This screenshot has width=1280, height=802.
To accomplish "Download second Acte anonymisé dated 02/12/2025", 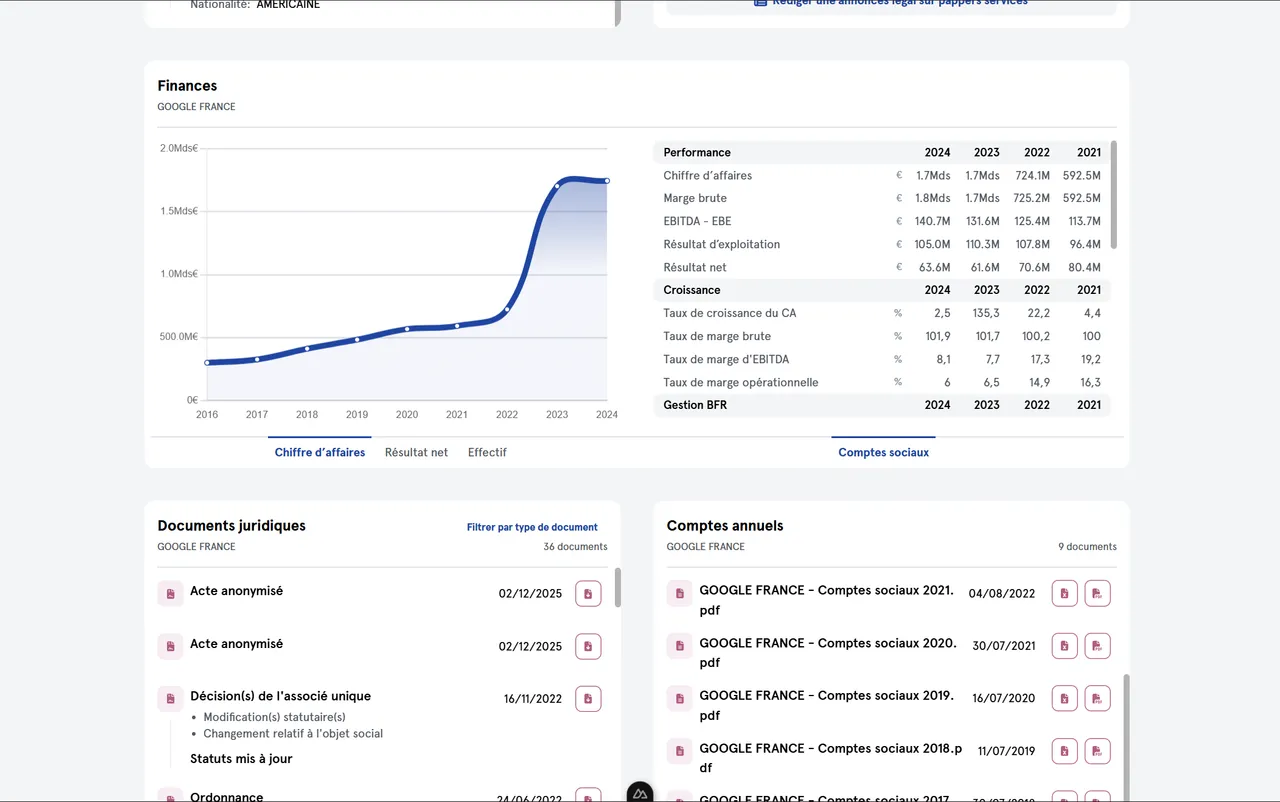I will 588,646.
